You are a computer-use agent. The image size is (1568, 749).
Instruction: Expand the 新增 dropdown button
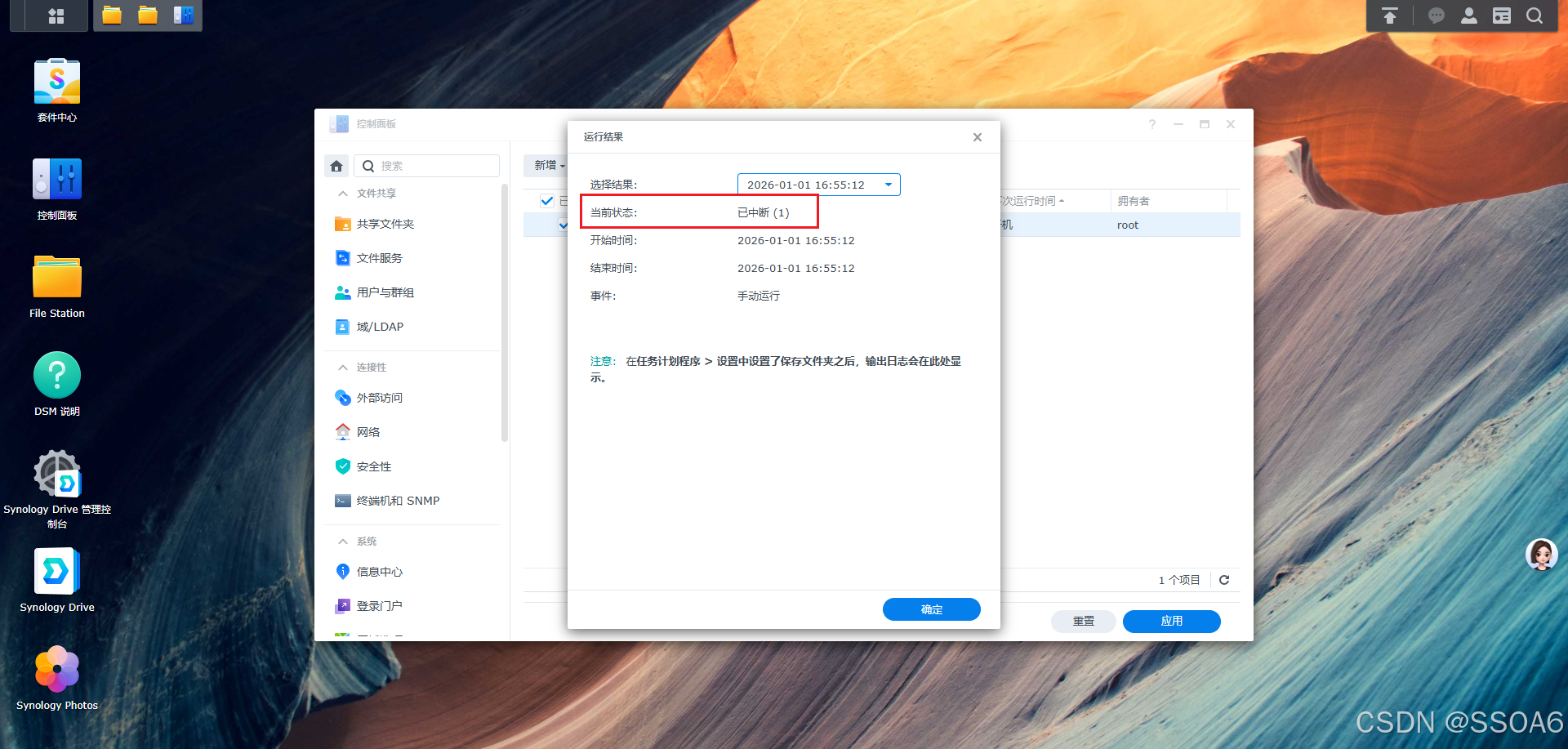pos(547,165)
